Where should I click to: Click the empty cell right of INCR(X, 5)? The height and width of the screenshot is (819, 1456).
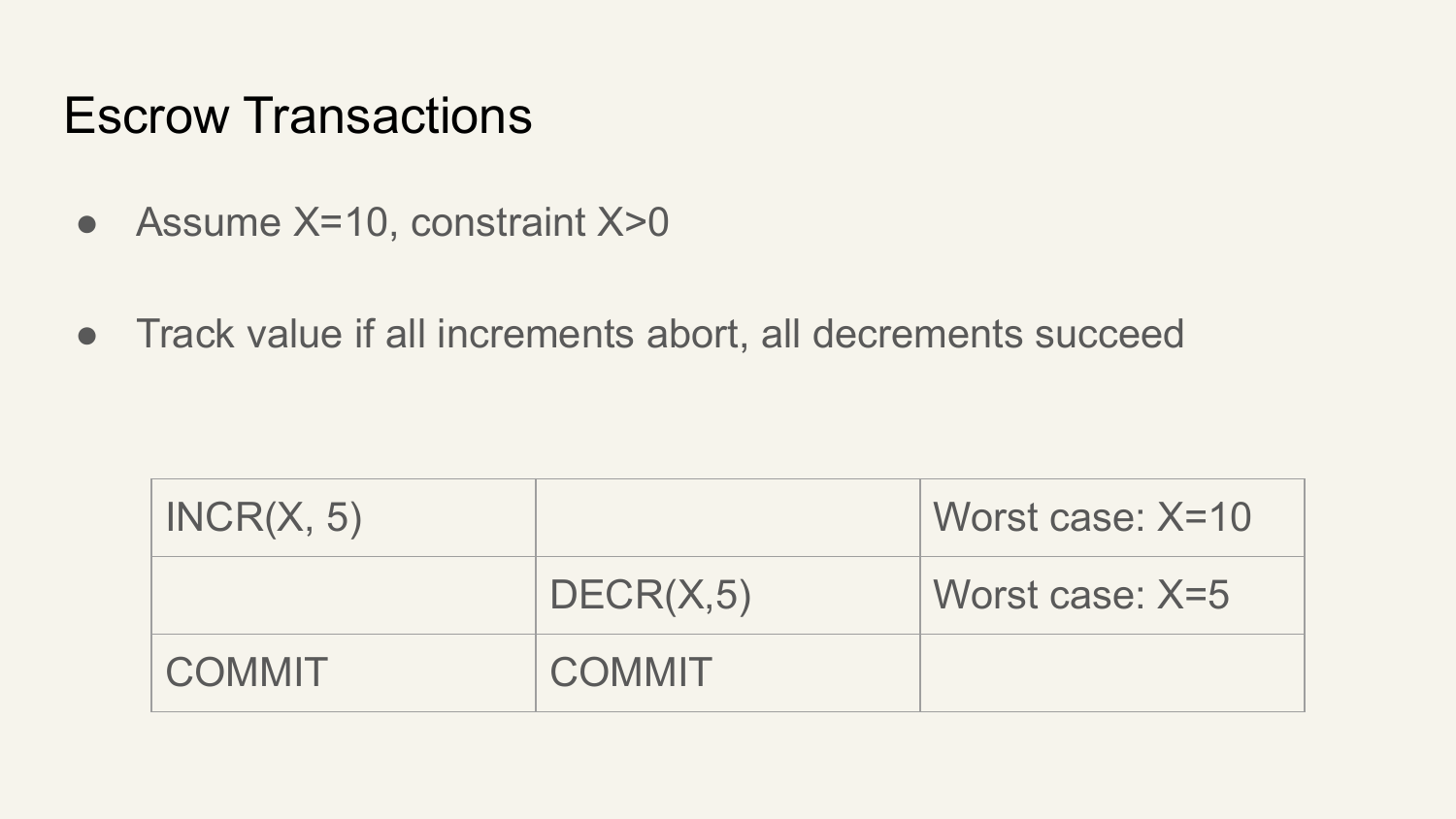728,517
